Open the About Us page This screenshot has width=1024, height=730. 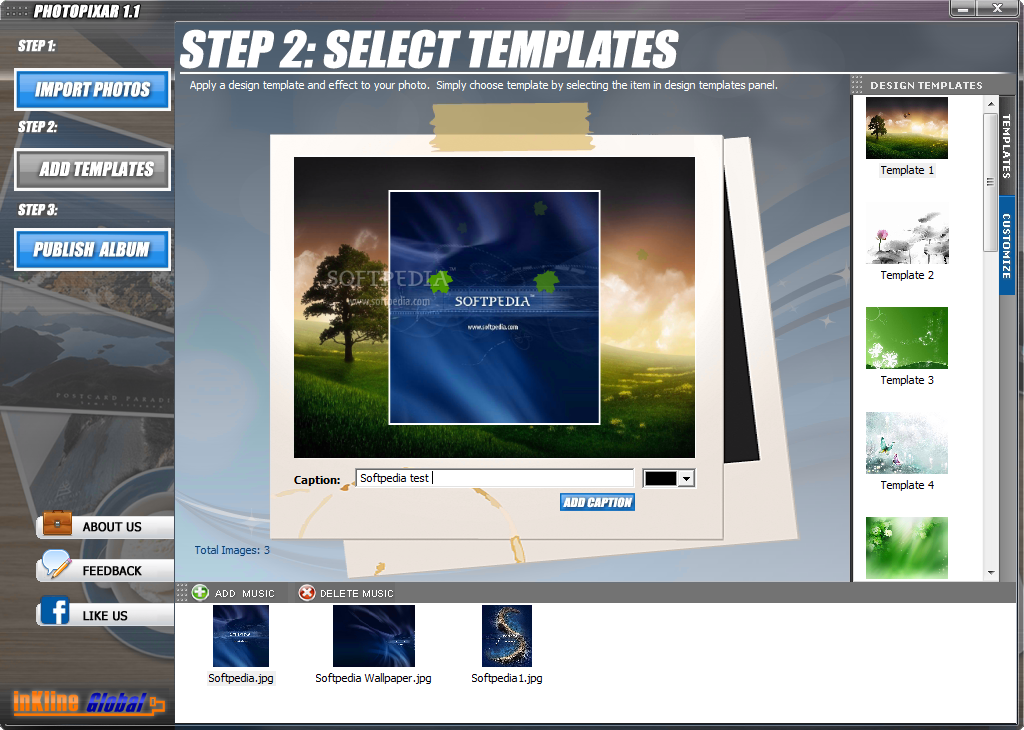(x=112, y=527)
